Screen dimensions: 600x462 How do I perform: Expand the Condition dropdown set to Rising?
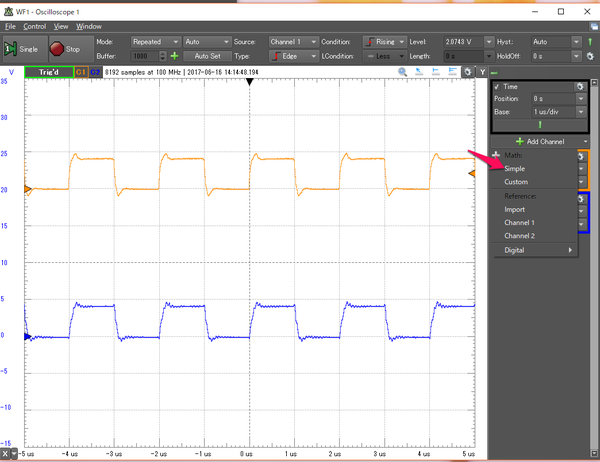tap(384, 42)
